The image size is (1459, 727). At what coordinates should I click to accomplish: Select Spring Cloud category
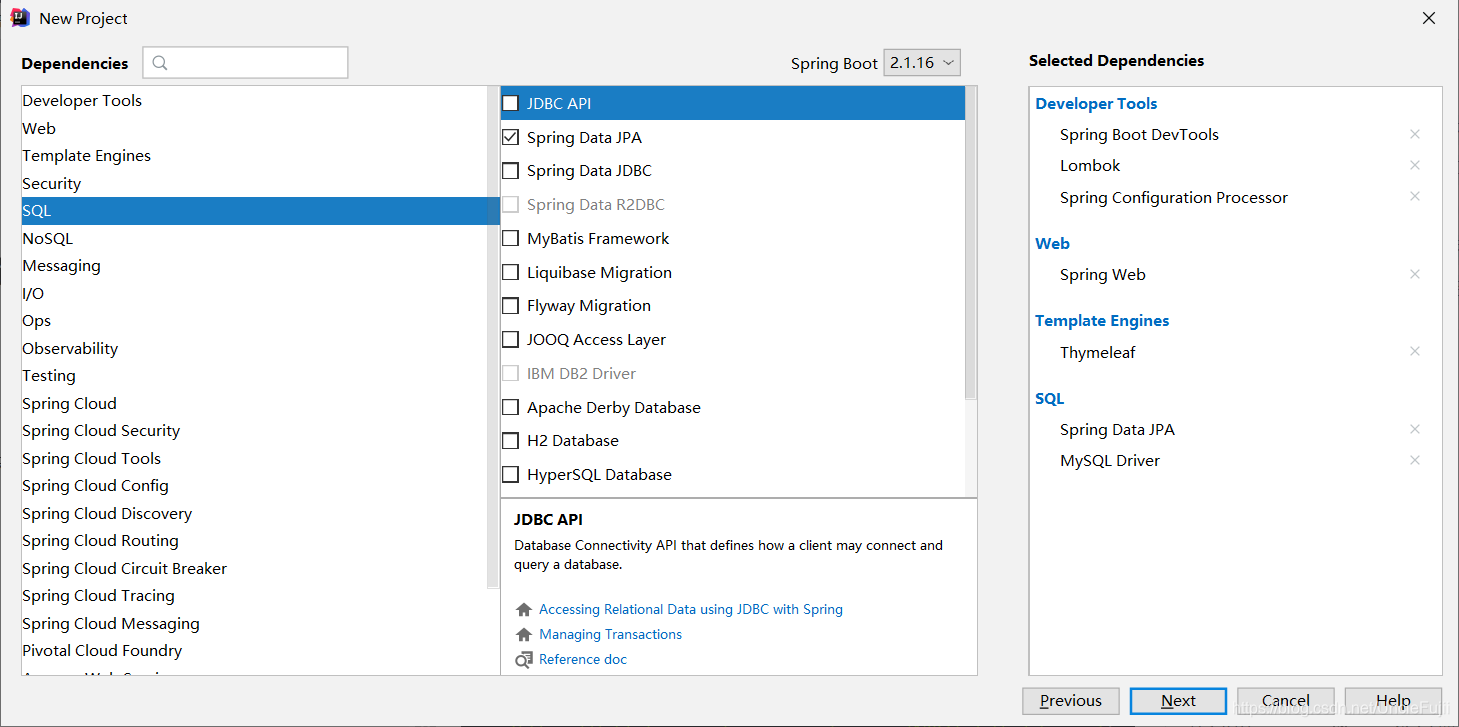point(254,403)
